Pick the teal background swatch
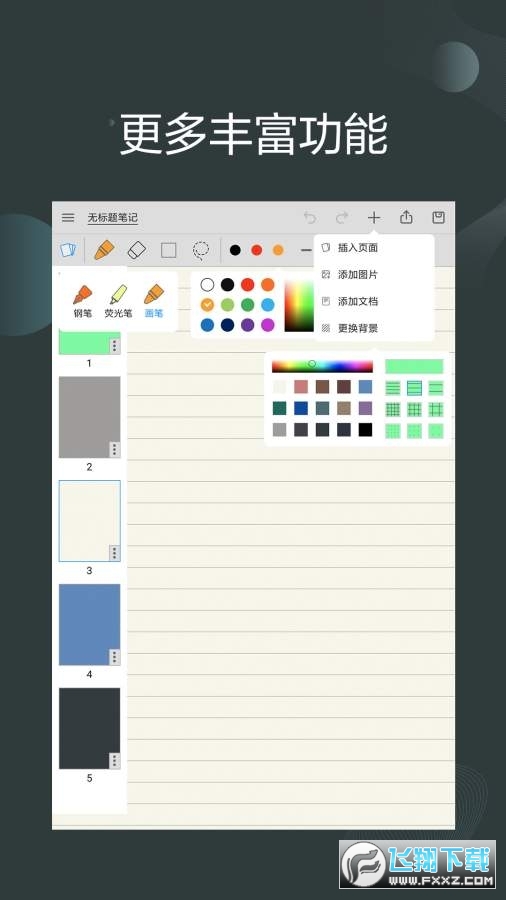The image size is (506, 900). click(x=279, y=408)
